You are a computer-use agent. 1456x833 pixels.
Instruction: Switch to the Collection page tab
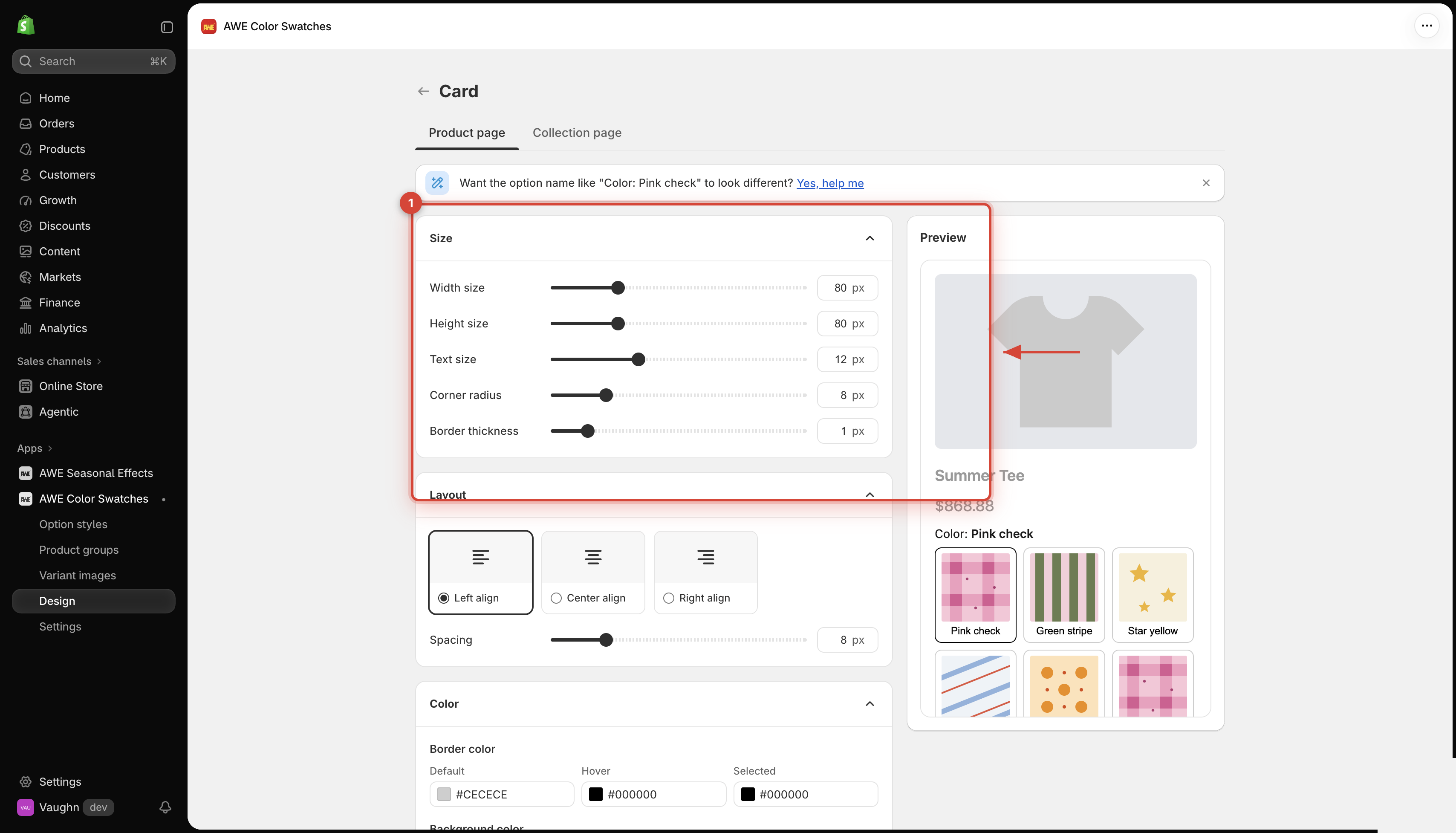576,133
